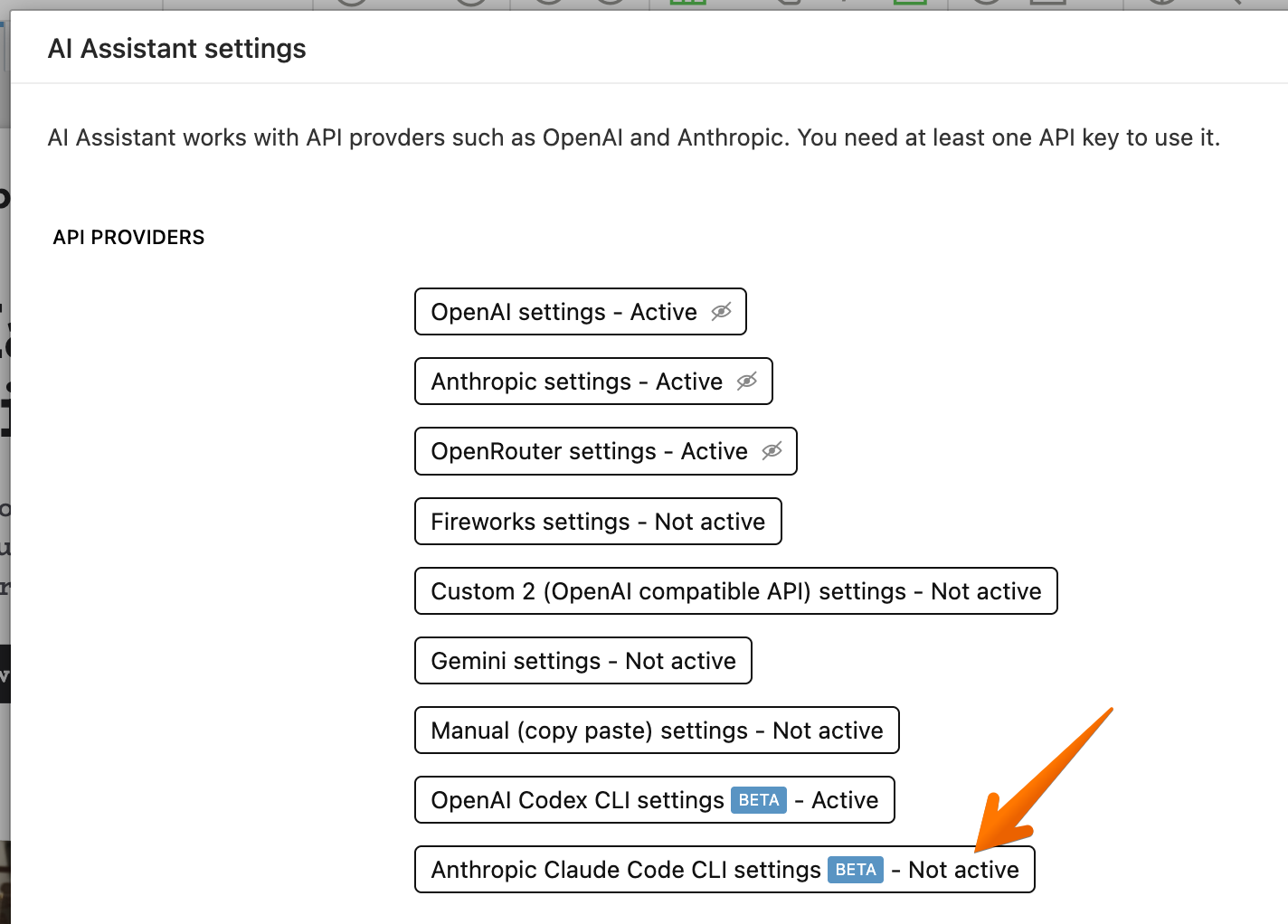Click the BETA badge on OpenAI Codex CLI
The image size is (1288, 924).
click(758, 800)
